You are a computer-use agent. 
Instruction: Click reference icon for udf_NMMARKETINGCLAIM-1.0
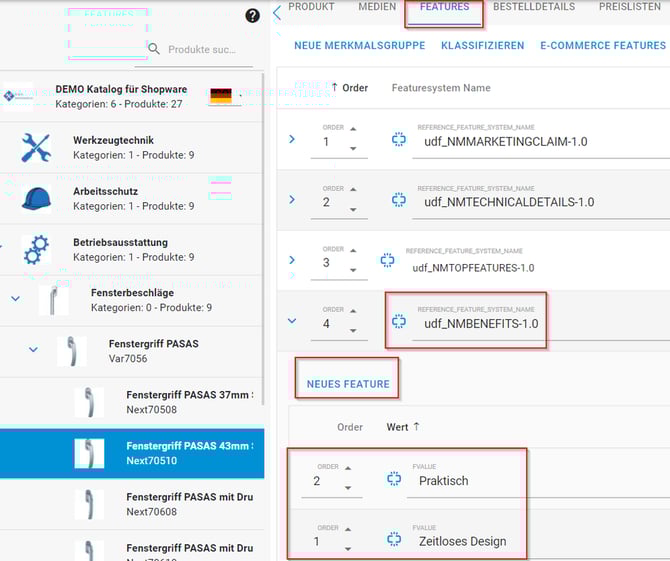pos(399,139)
